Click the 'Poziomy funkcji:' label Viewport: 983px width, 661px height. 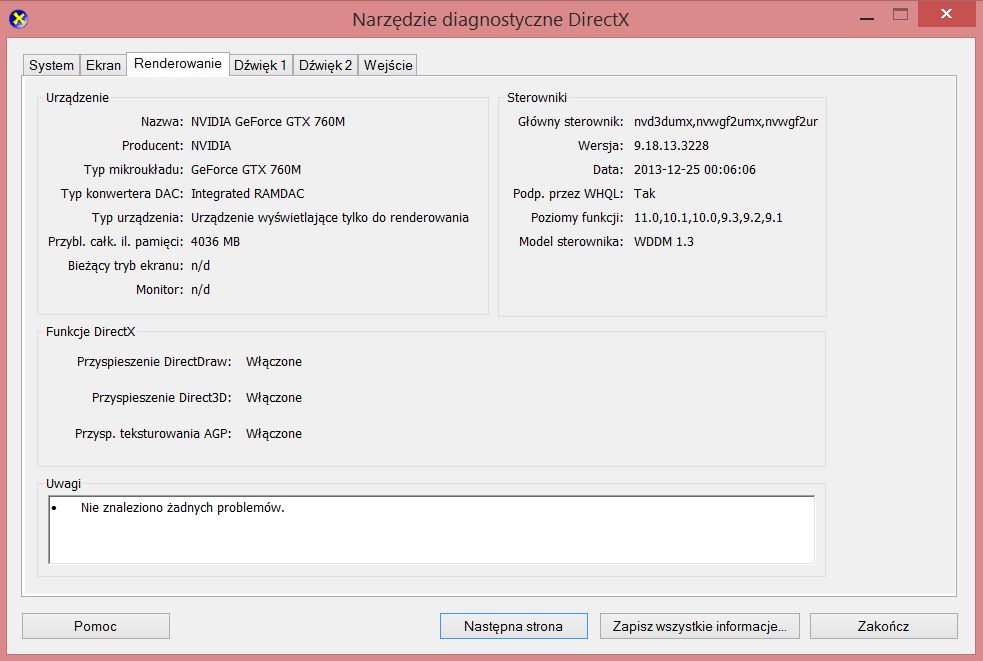tap(577, 218)
